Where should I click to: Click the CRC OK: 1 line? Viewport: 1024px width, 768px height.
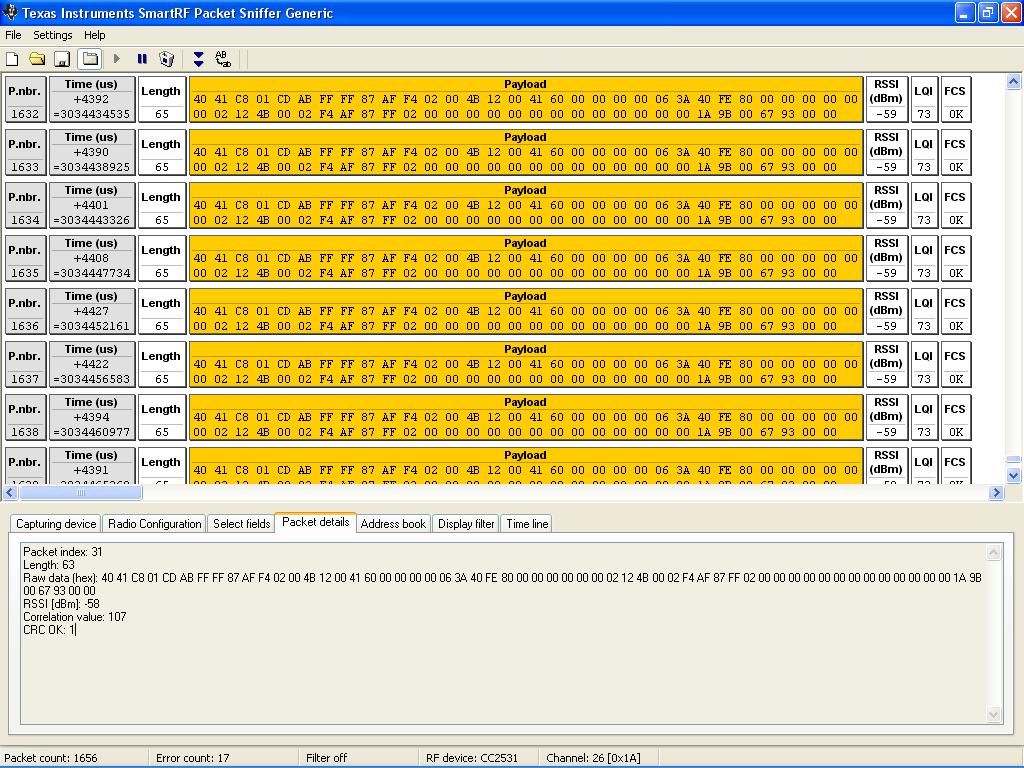[x=49, y=630]
